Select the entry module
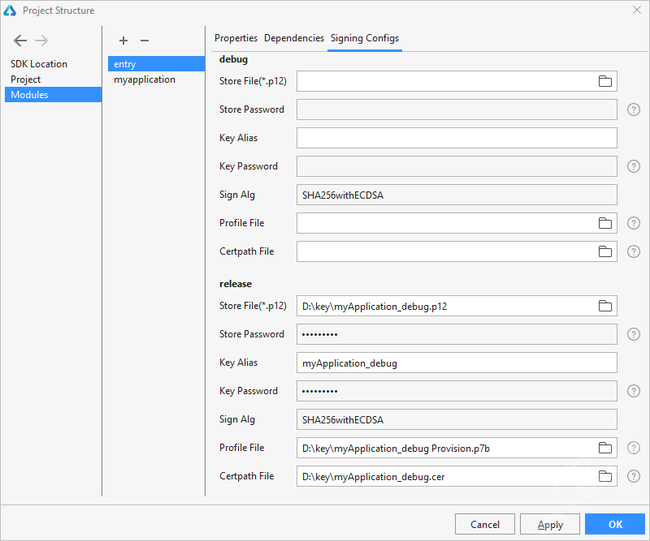This screenshot has height=541, width=650. click(x=156, y=64)
